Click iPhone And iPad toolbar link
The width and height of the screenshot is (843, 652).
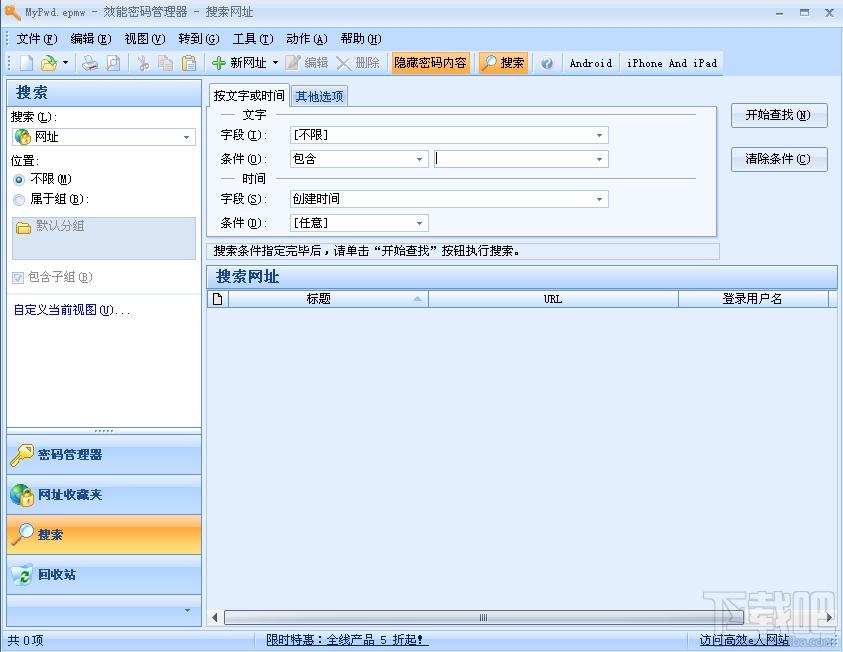tap(672, 63)
